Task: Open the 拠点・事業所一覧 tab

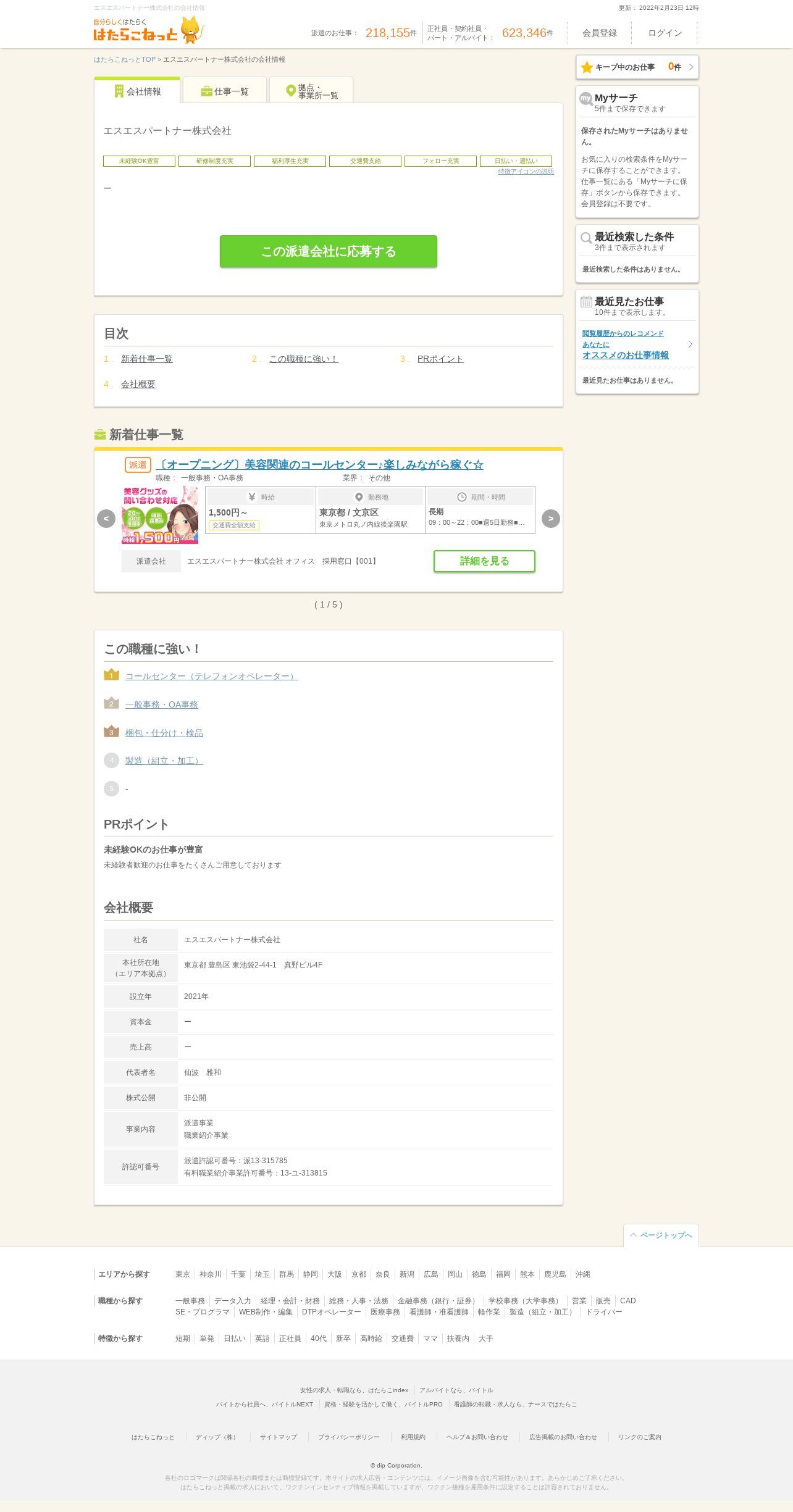Action: click(x=311, y=91)
